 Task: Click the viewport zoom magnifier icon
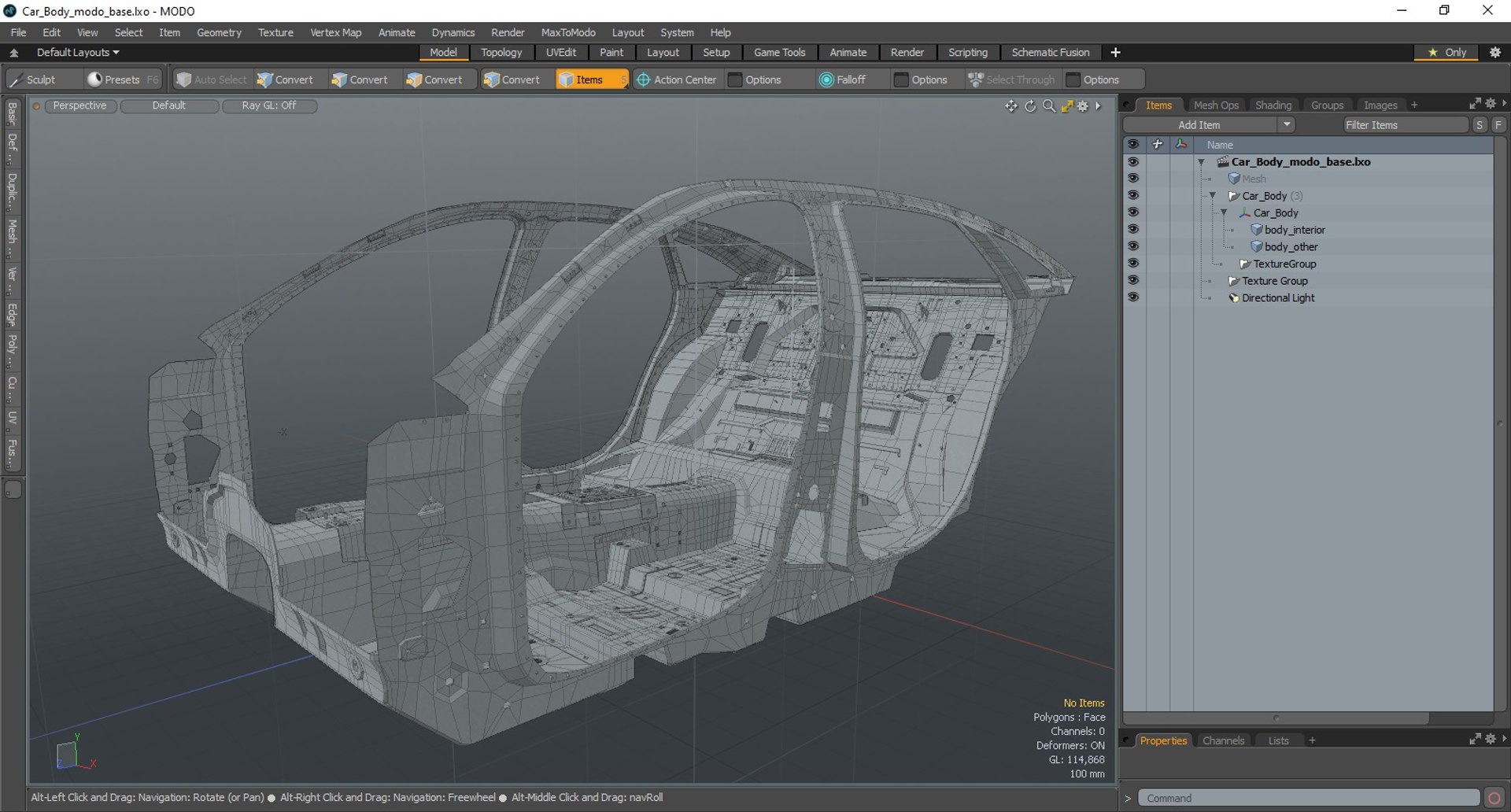coord(1049,106)
